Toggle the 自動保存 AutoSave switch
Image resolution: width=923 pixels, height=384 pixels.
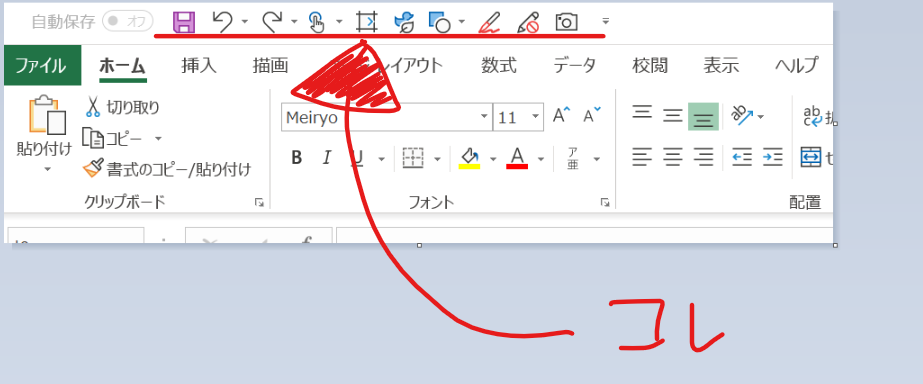(x=127, y=22)
